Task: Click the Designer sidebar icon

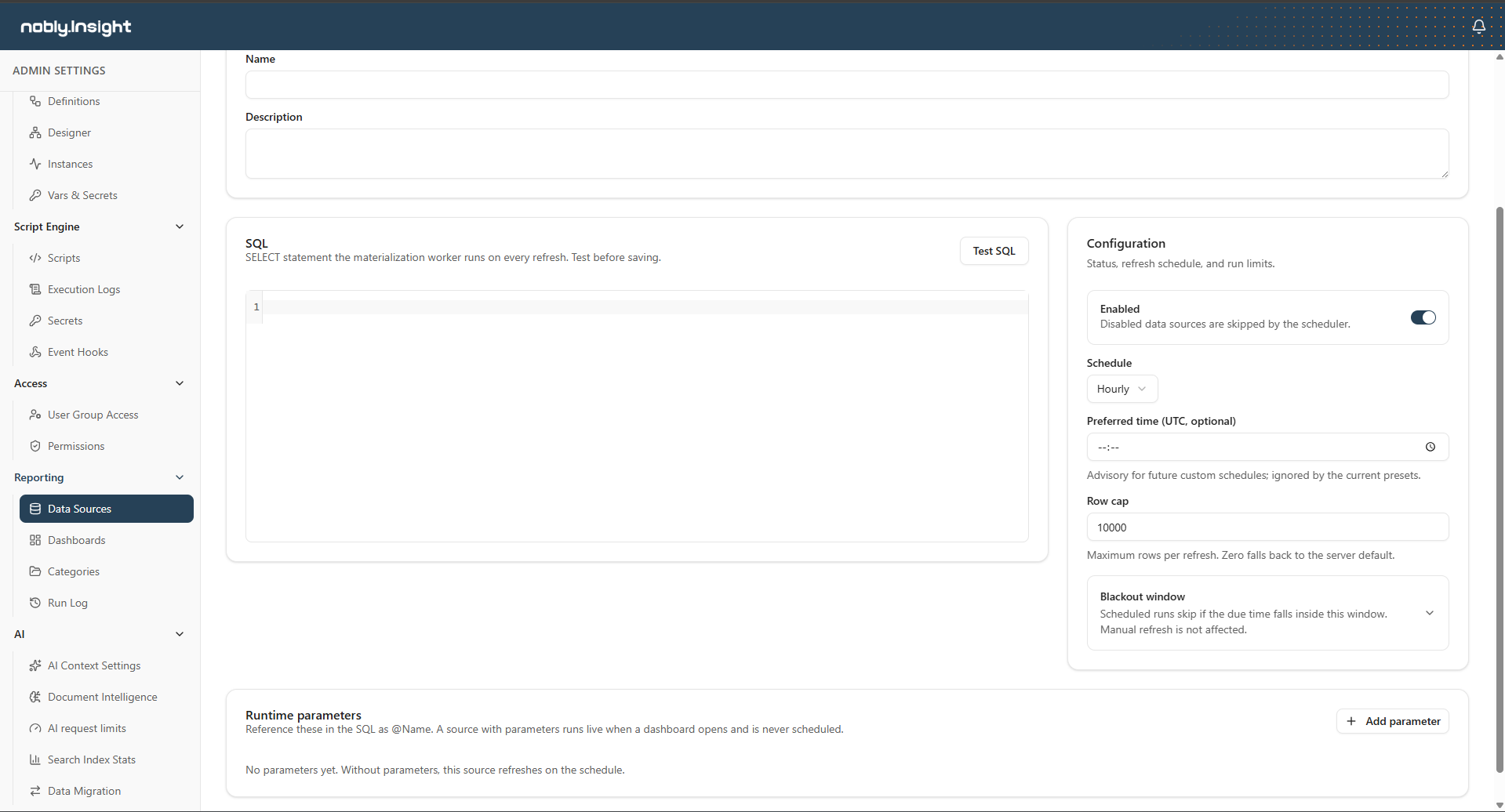Action: (35, 132)
